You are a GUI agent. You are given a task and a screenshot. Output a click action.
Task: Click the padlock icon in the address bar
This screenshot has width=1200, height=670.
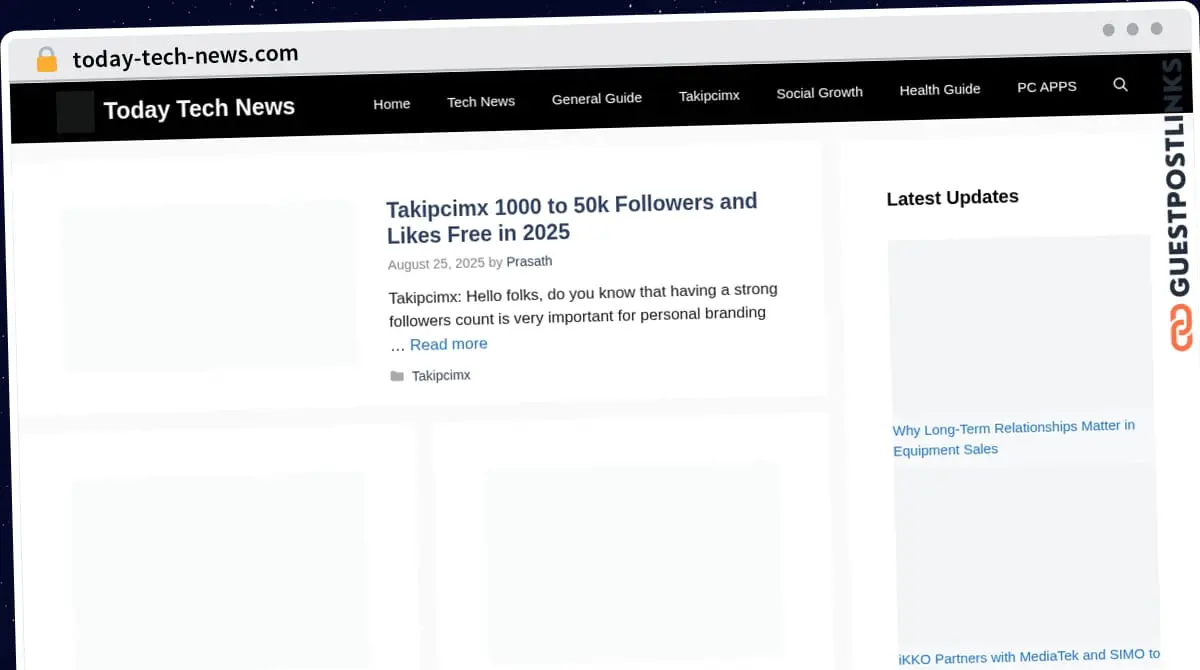tap(46, 58)
